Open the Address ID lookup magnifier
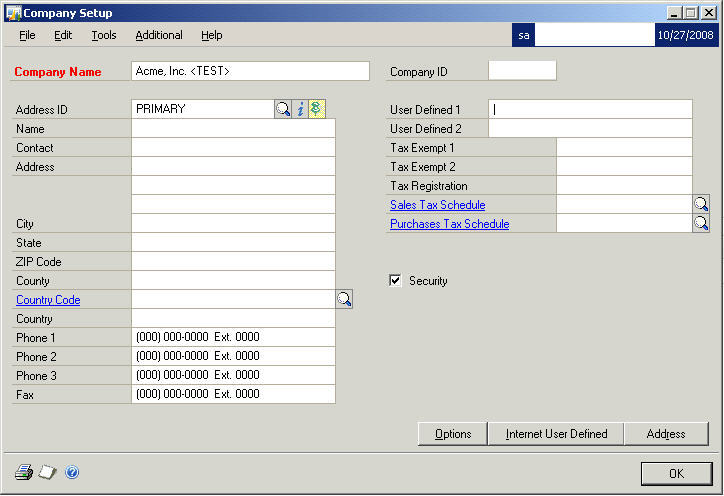This screenshot has width=724, height=496. click(x=283, y=109)
